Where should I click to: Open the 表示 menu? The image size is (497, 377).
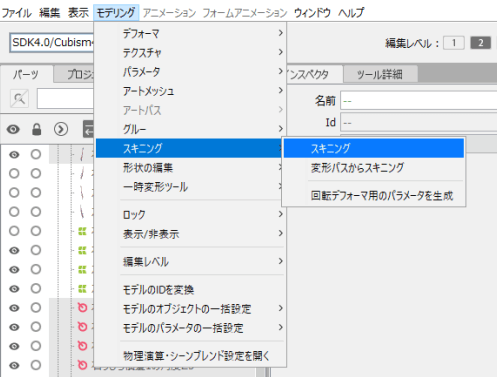tap(78, 13)
